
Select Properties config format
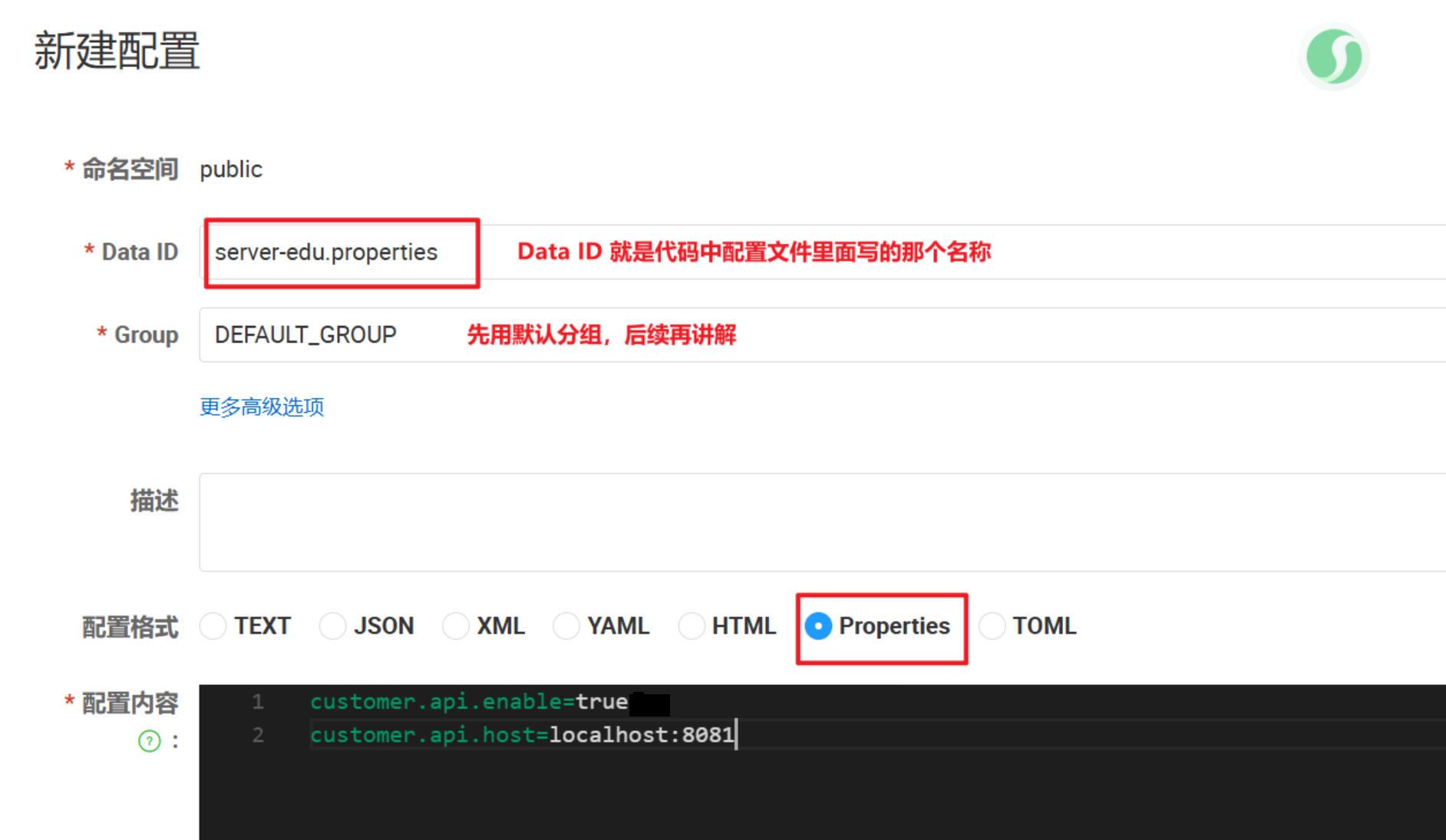point(818,626)
